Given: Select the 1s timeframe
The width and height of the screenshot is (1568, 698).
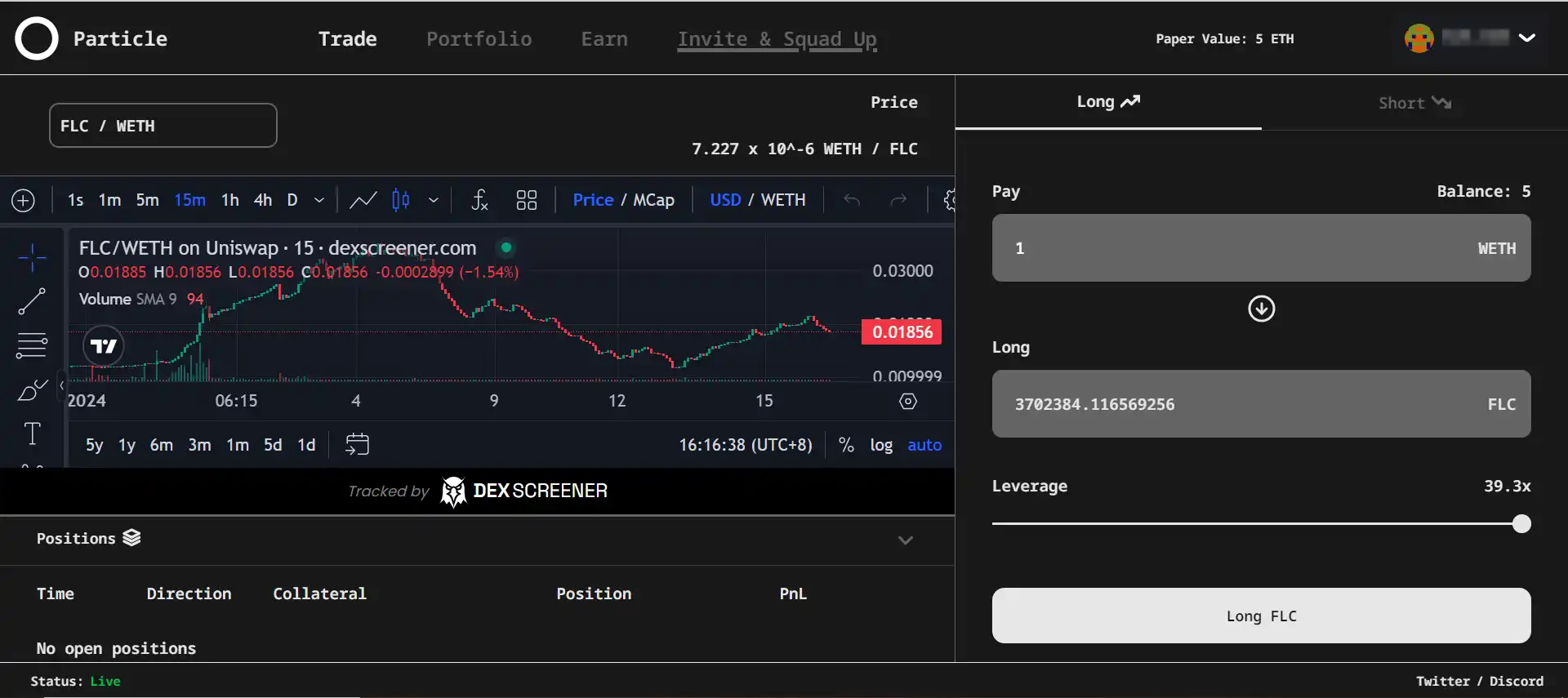Looking at the screenshot, I should (x=76, y=200).
